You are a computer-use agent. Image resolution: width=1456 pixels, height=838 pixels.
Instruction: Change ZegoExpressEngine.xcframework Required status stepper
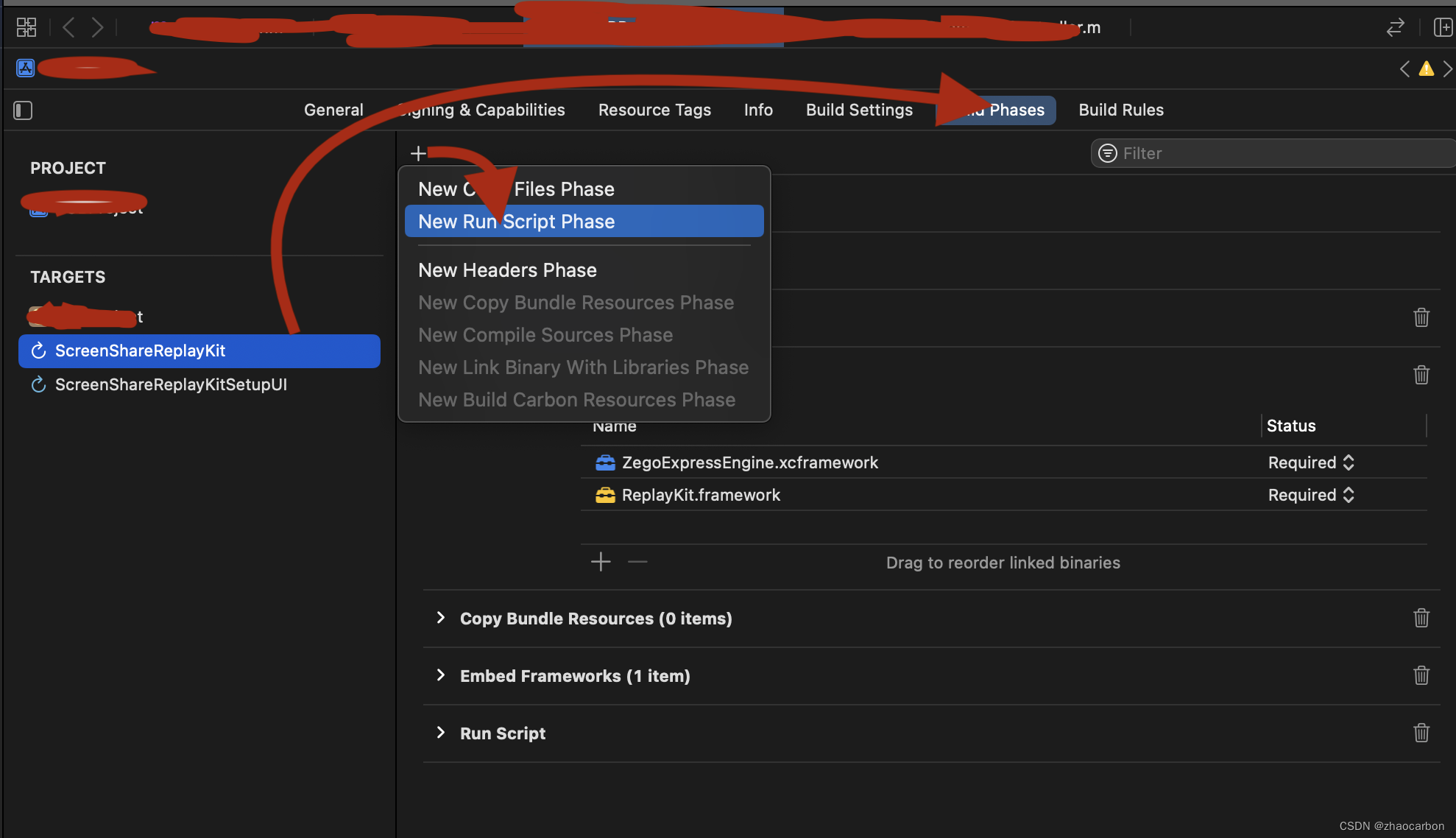[1348, 462]
